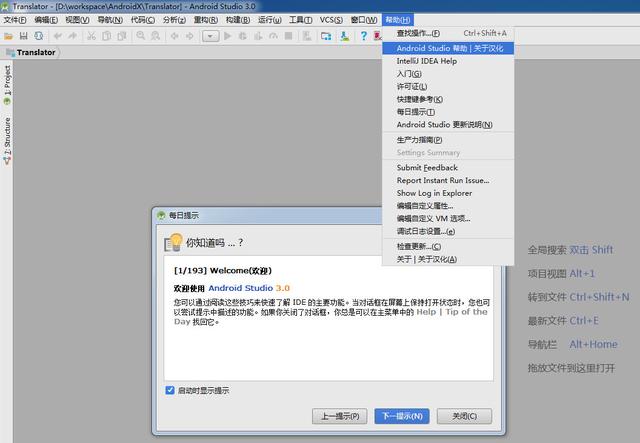Choose 每日提示(T) menu entry

point(448,112)
